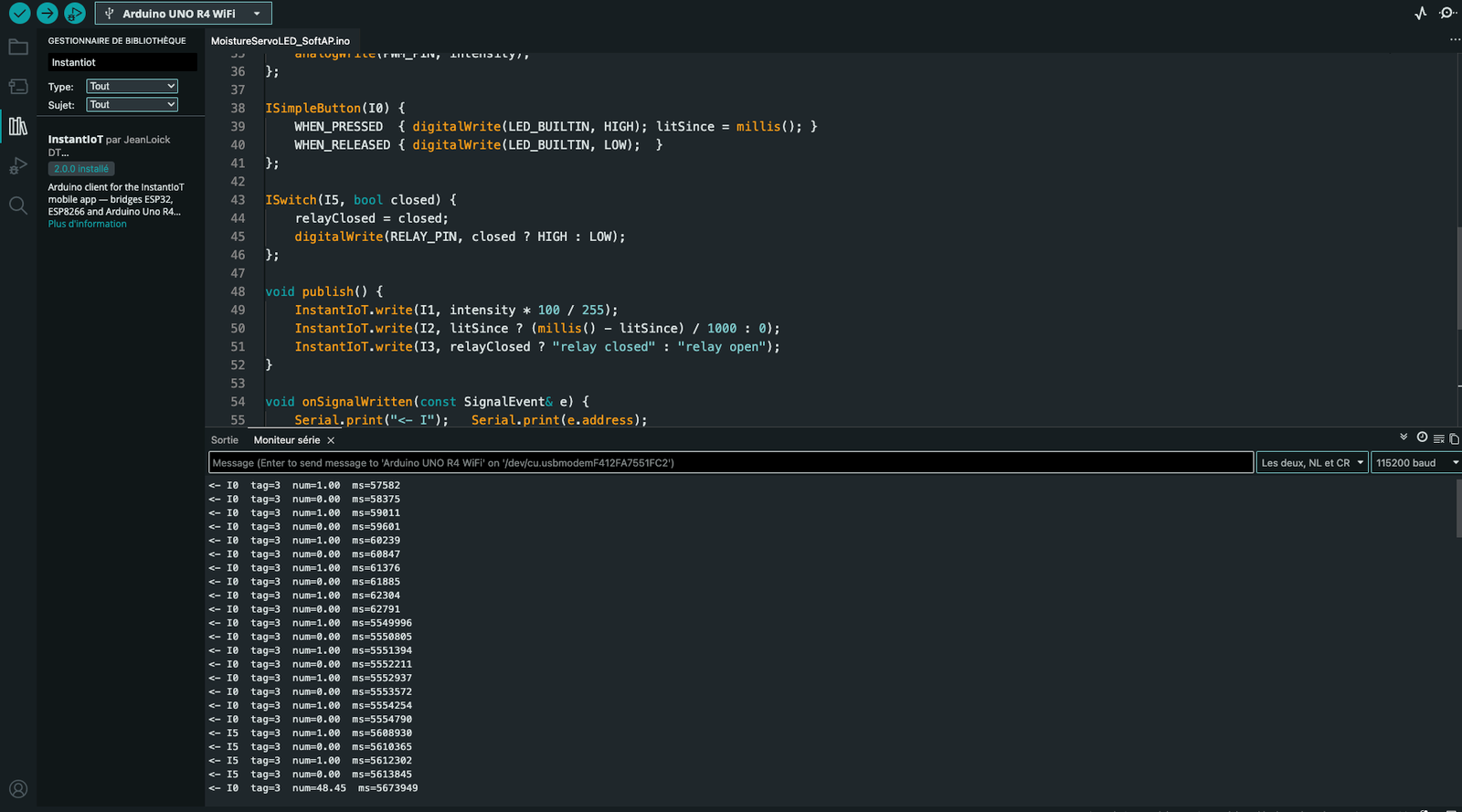Clear the serial monitor output
The image size is (1462, 812).
pos(1439,438)
